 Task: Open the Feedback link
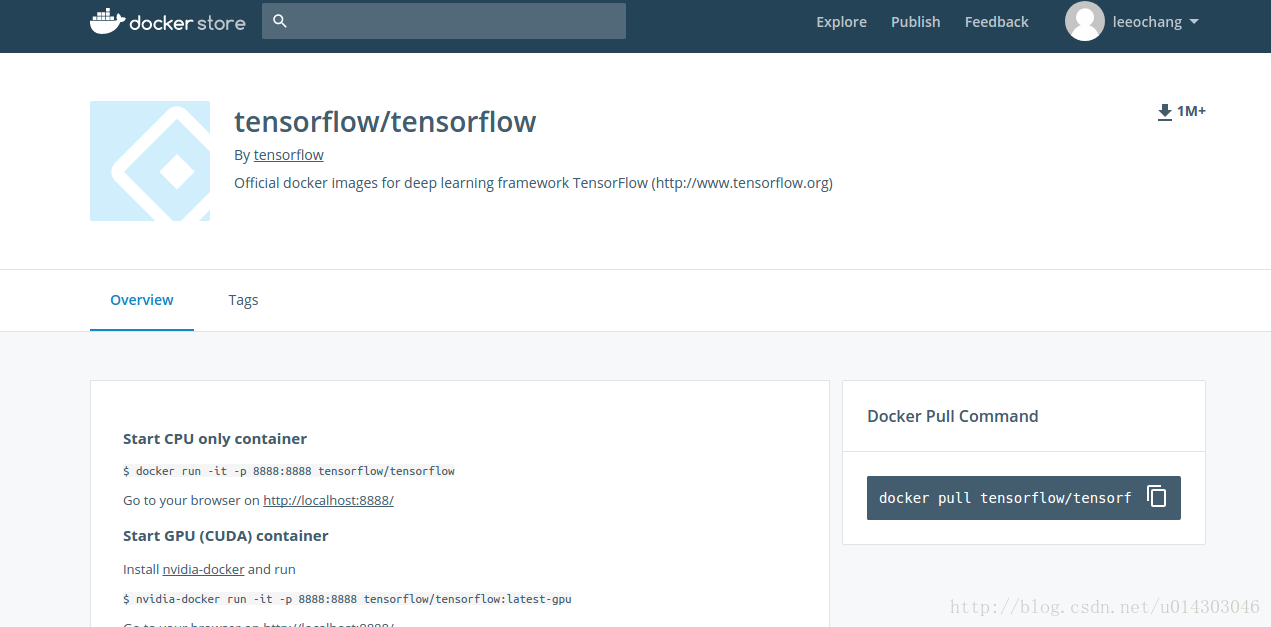(x=996, y=22)
